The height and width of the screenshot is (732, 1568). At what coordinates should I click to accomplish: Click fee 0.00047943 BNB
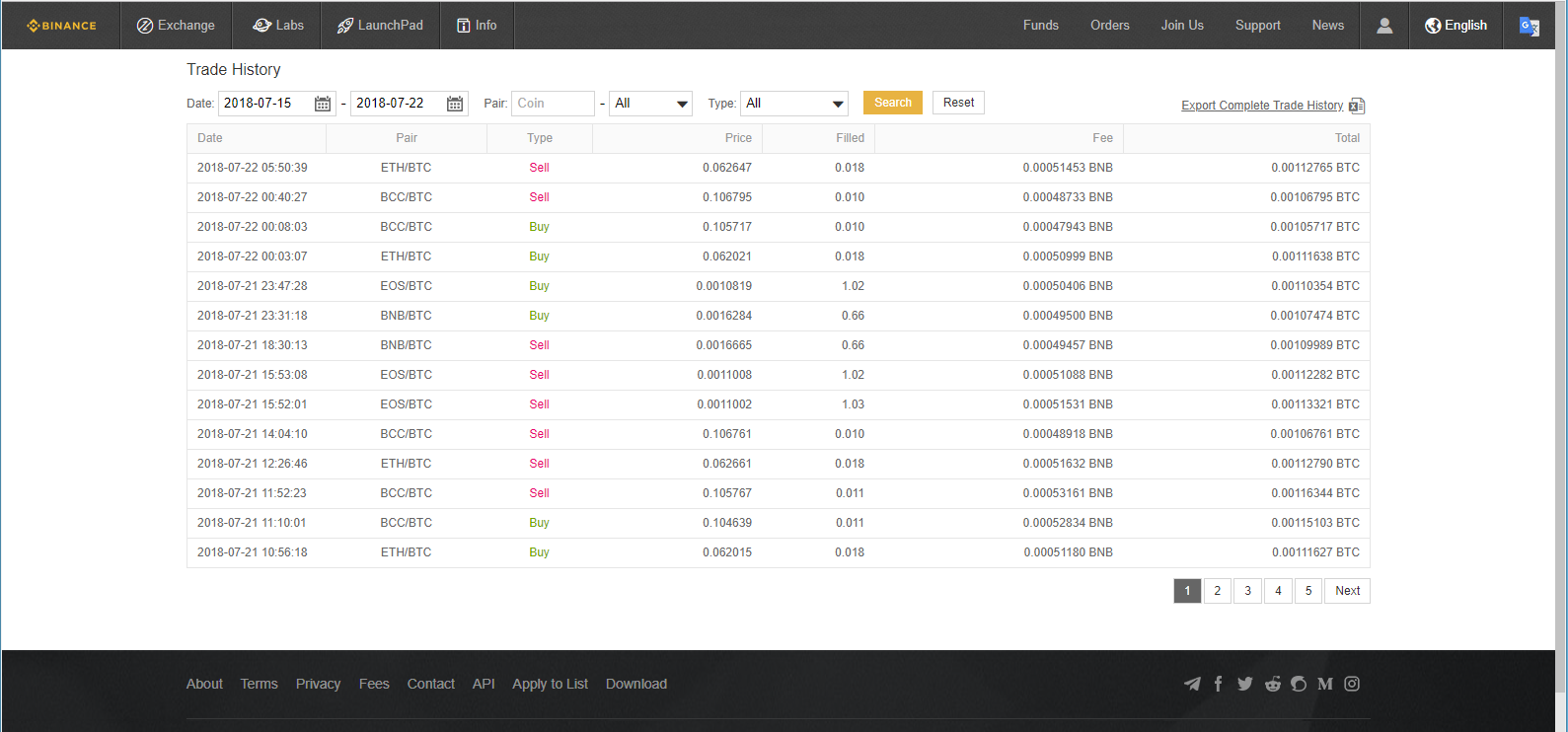click(1068, 227)
